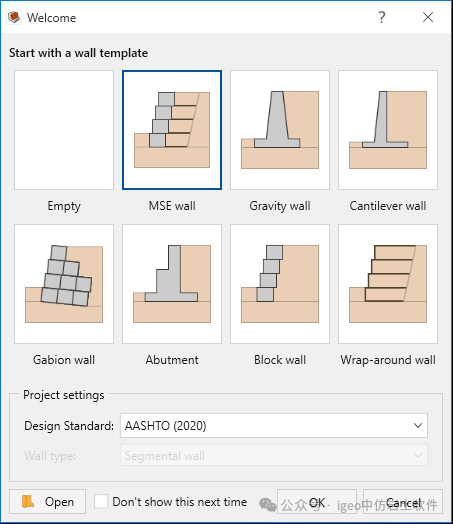Click the folder icon on Open button

tap(28, 502)
